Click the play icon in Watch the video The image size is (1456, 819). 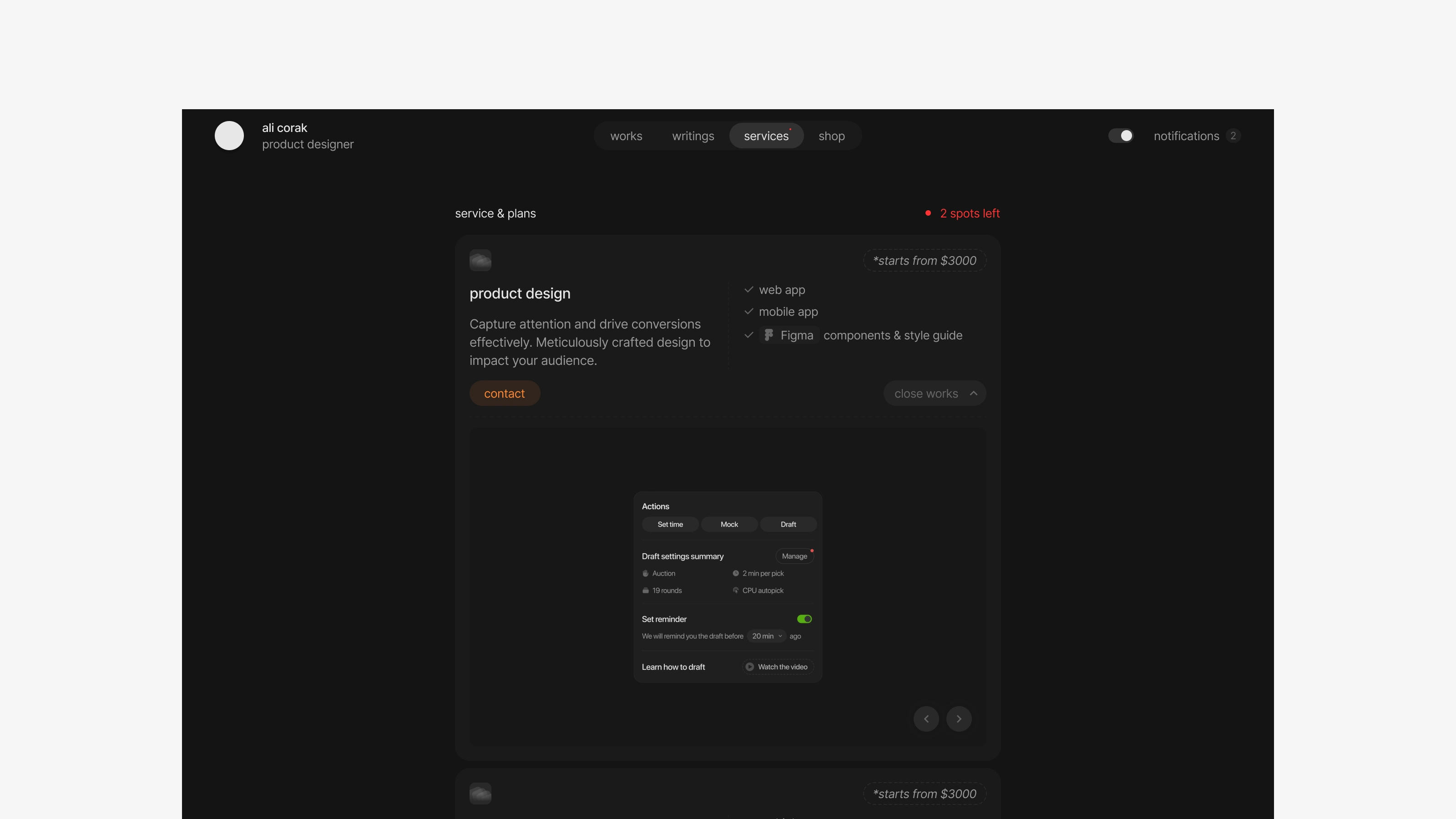click(749, 667)
